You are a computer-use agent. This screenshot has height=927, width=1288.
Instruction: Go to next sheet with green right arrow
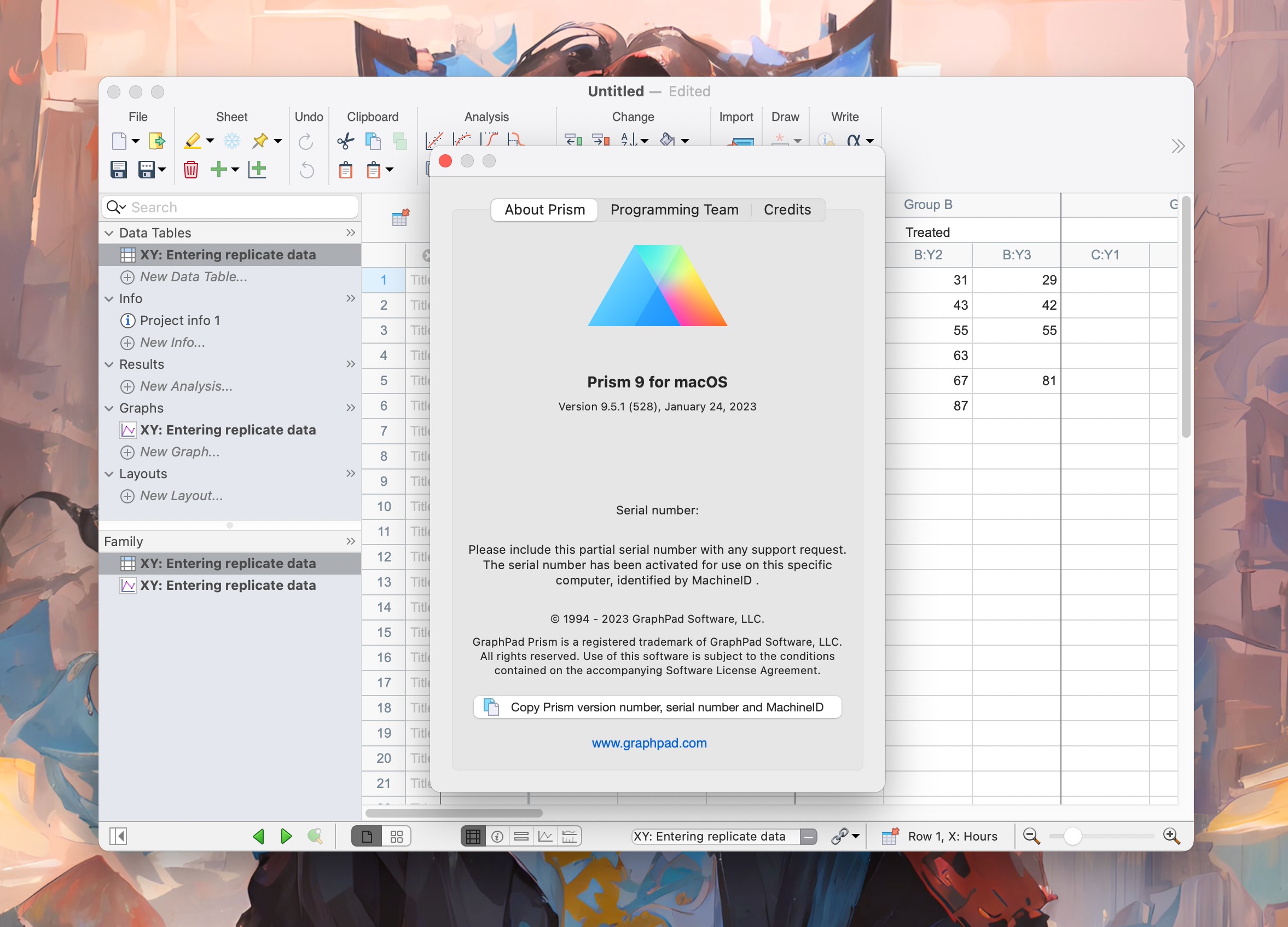click(x=286, y=836)
